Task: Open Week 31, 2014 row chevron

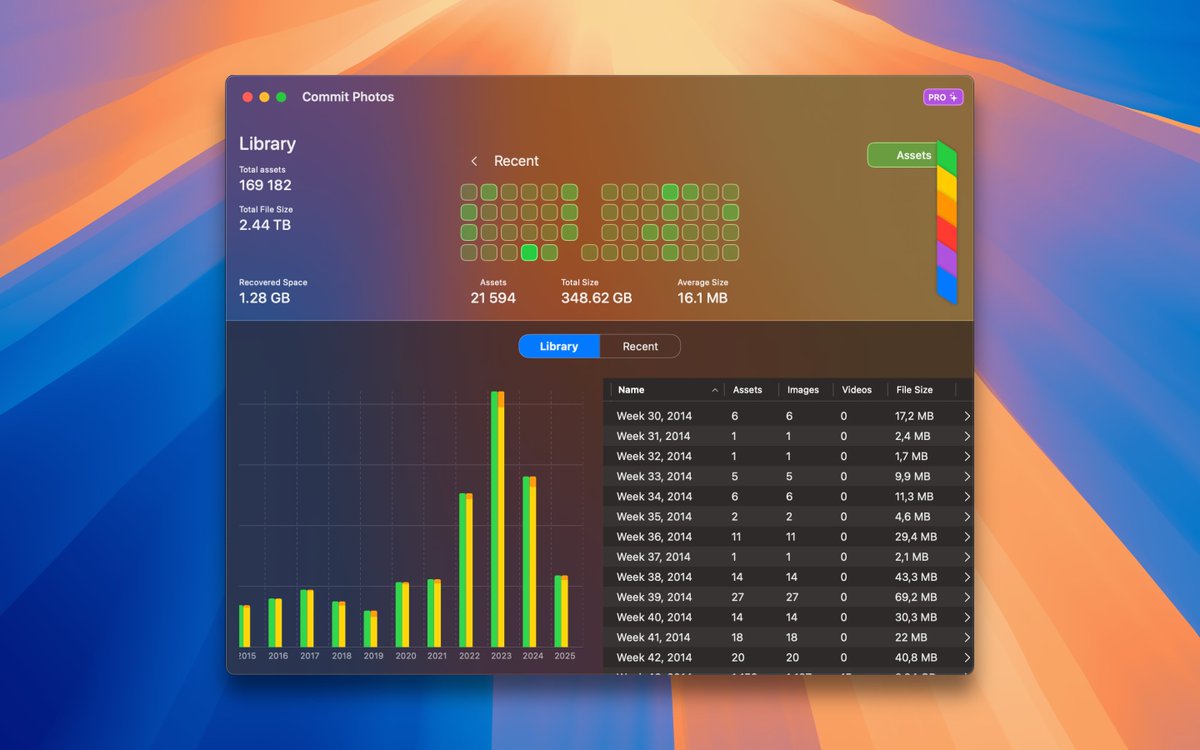Action: coord(967,436)
